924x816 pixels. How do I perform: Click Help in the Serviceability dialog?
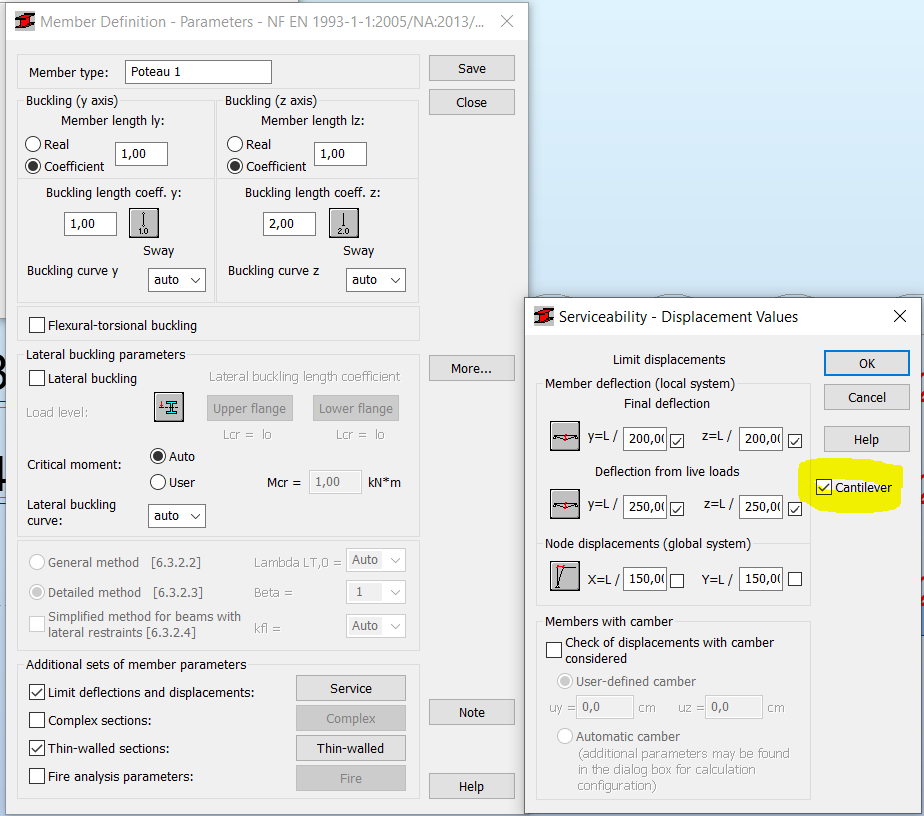tap(866, 440)
